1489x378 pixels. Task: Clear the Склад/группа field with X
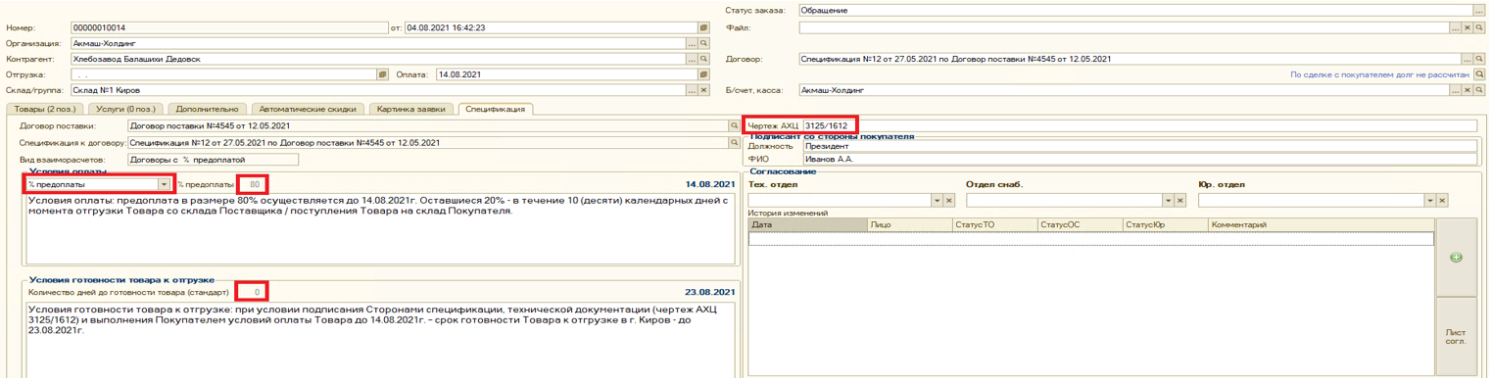tap(703, 90)
